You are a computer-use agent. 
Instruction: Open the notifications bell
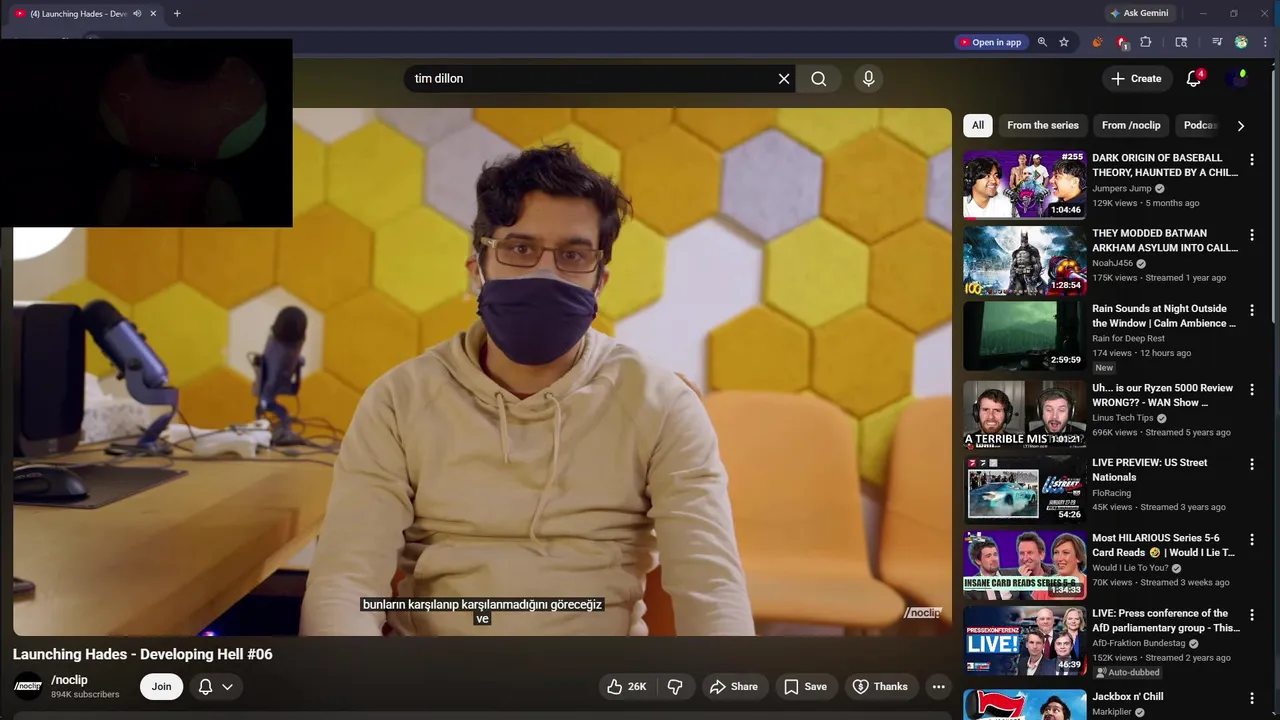point(1193,79)
